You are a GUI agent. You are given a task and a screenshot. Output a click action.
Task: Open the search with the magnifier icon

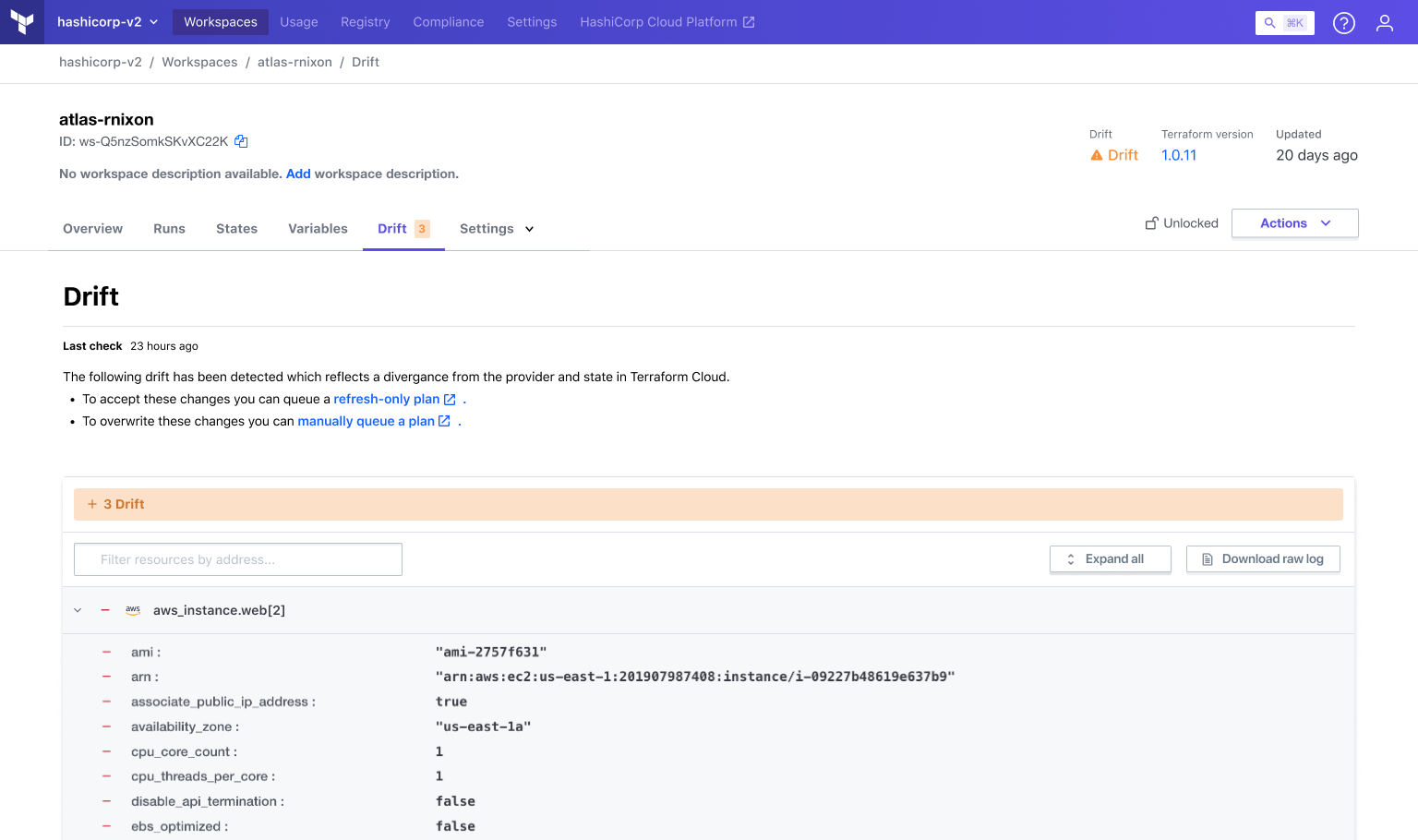[x=1268, y=22]
